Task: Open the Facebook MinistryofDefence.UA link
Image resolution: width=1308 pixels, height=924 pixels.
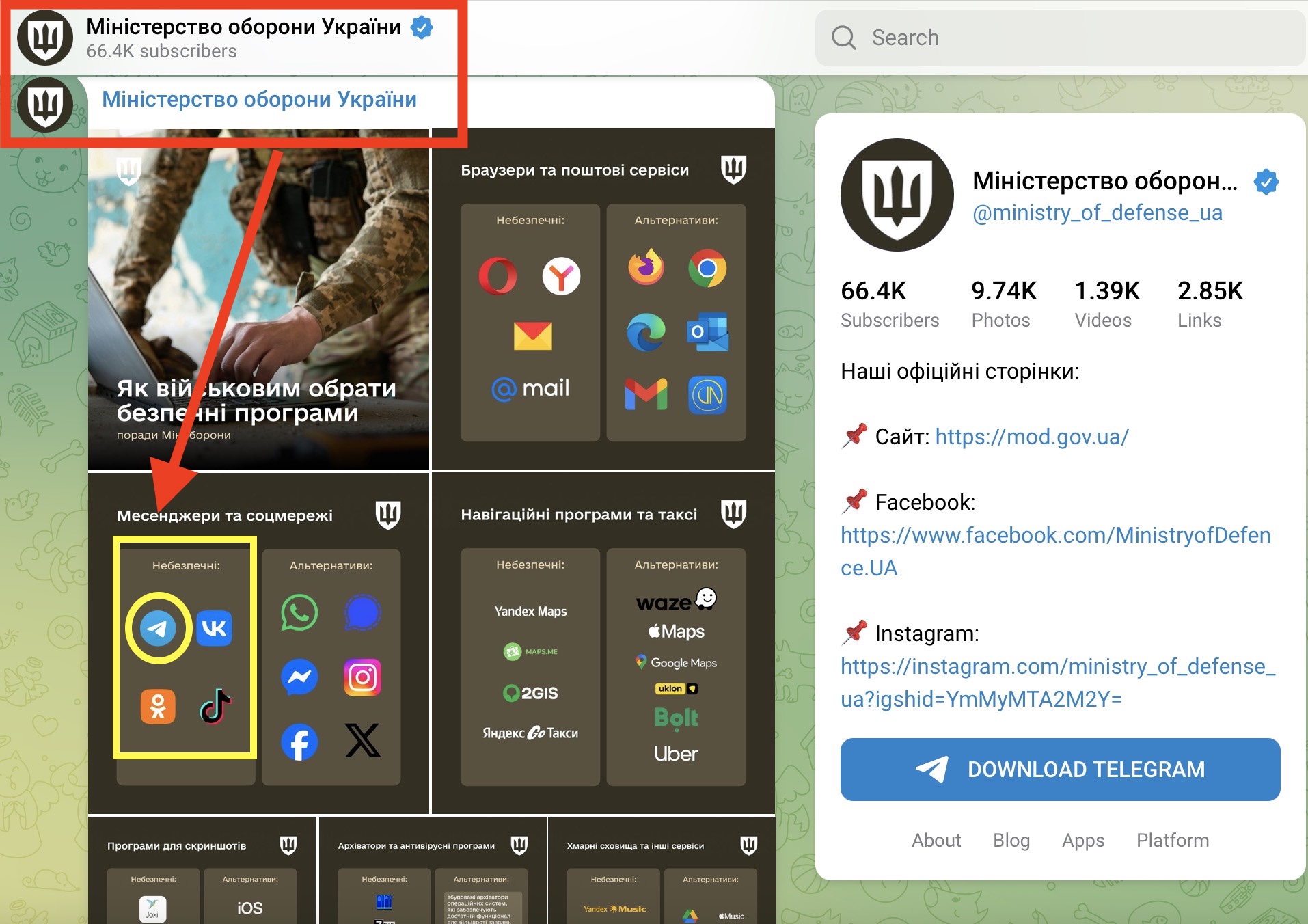Action: point(1056,551)
